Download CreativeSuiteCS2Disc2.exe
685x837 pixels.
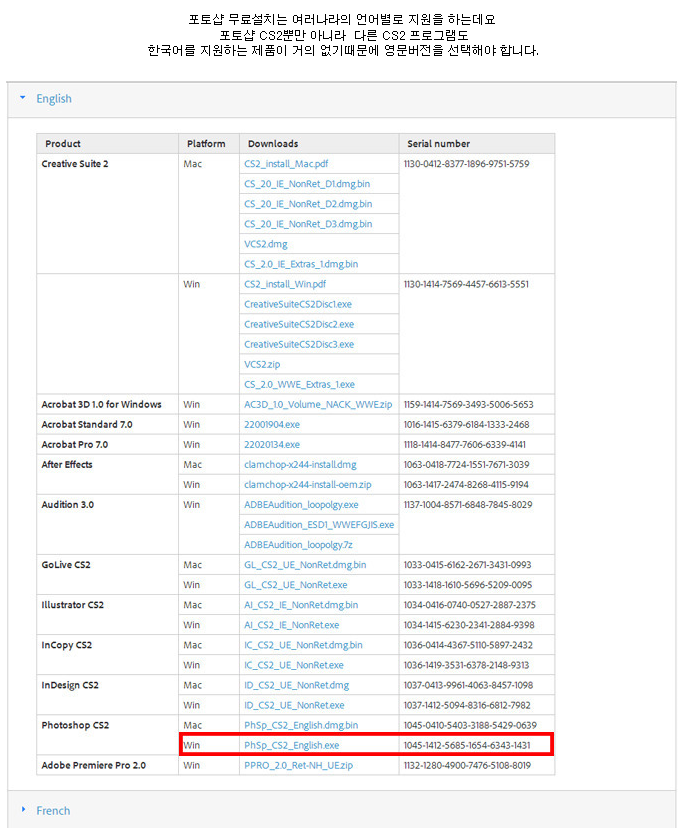(x=299, y=324)
